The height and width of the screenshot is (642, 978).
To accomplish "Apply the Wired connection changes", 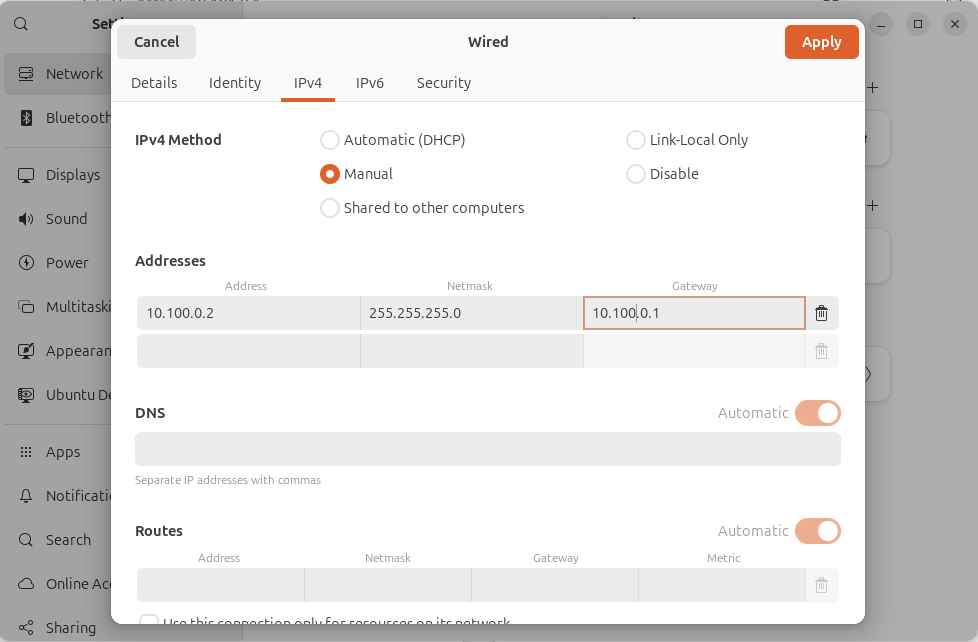I will [x=821, y=42].
